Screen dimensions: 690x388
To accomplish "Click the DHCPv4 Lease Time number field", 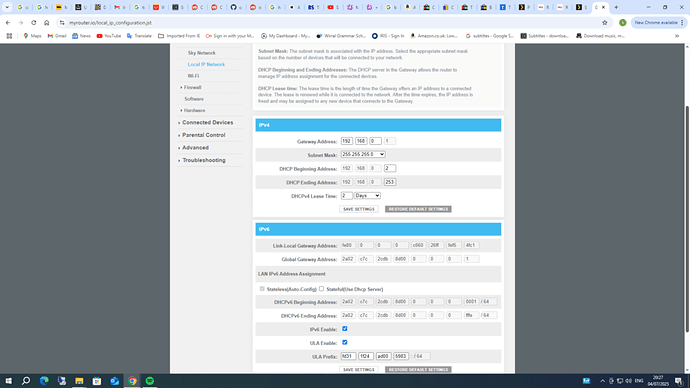I will point(347,196).
